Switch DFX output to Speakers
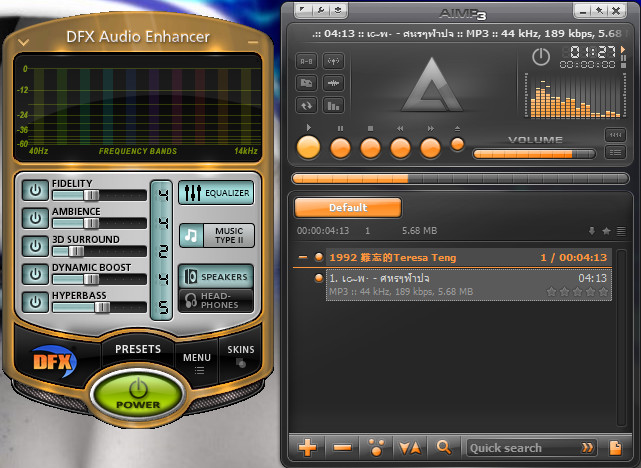Screen dimensions: 641x468 tap(216, 277)
